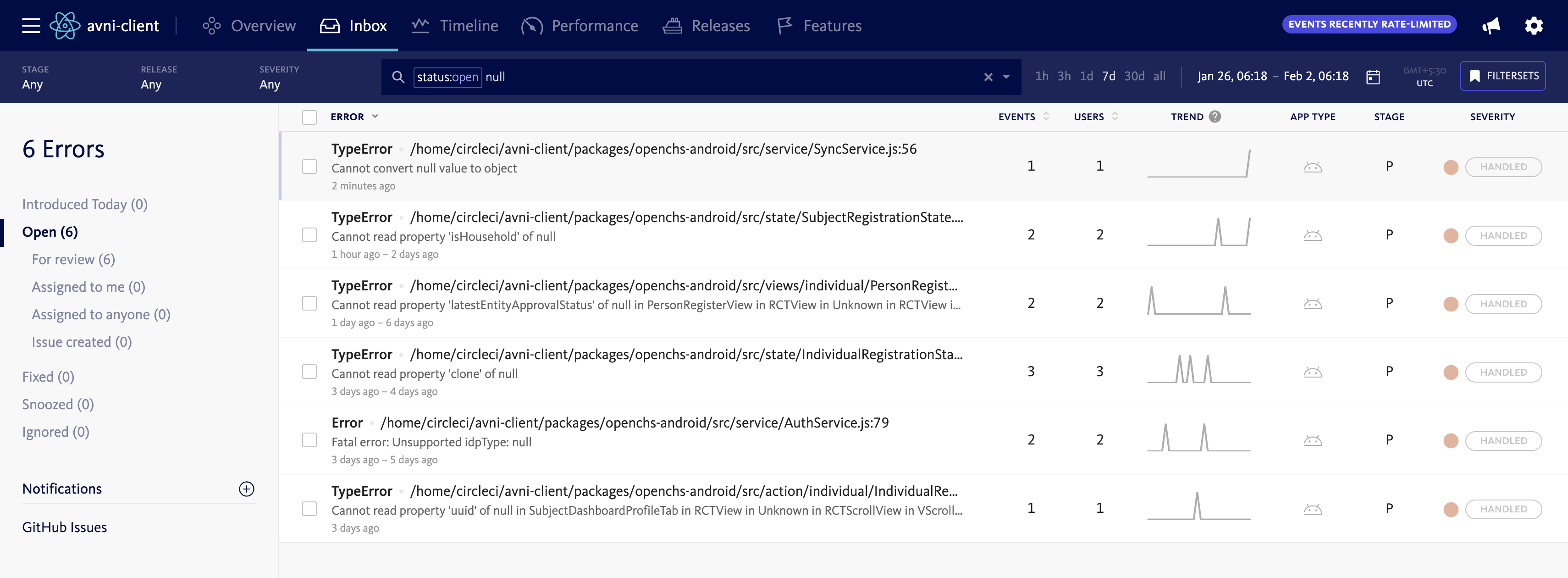Image resolution: width=1568 pixels, height=578 pixels.
Task: Click Android app type icon for SyncService error
Action: [1312, 166]
